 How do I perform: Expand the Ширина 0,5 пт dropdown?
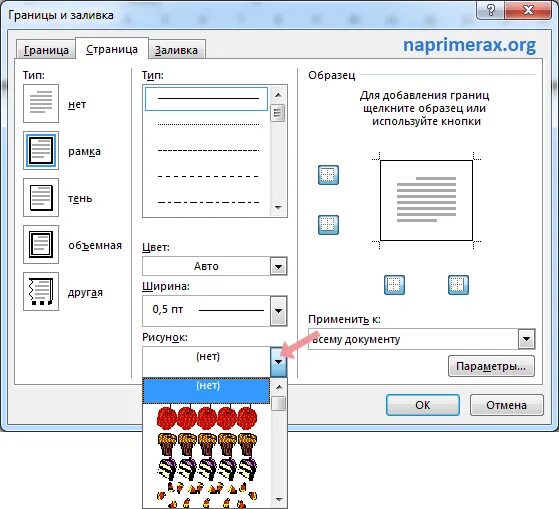(279, 311)
